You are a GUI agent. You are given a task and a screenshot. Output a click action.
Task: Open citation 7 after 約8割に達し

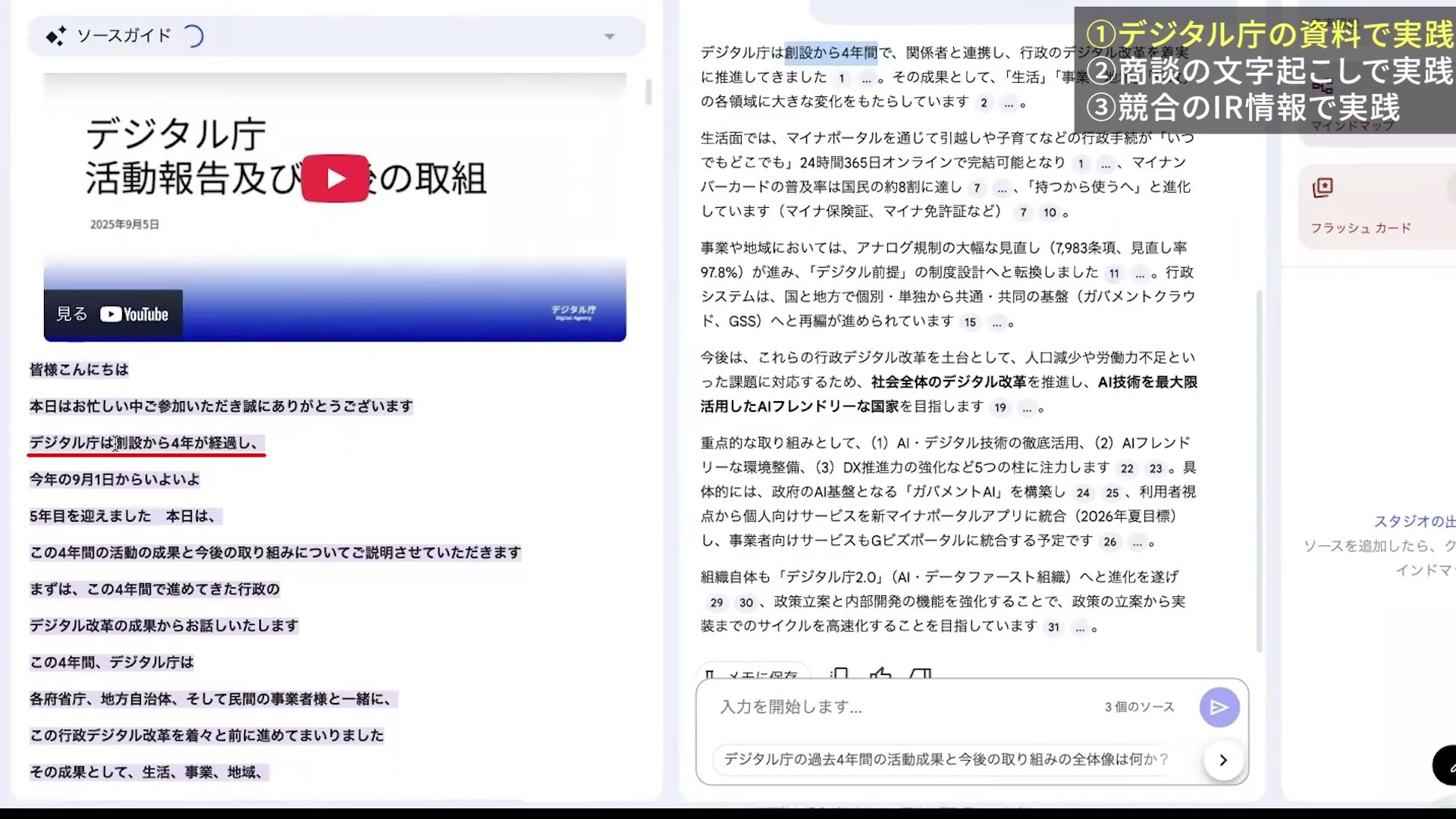[977, 188]
